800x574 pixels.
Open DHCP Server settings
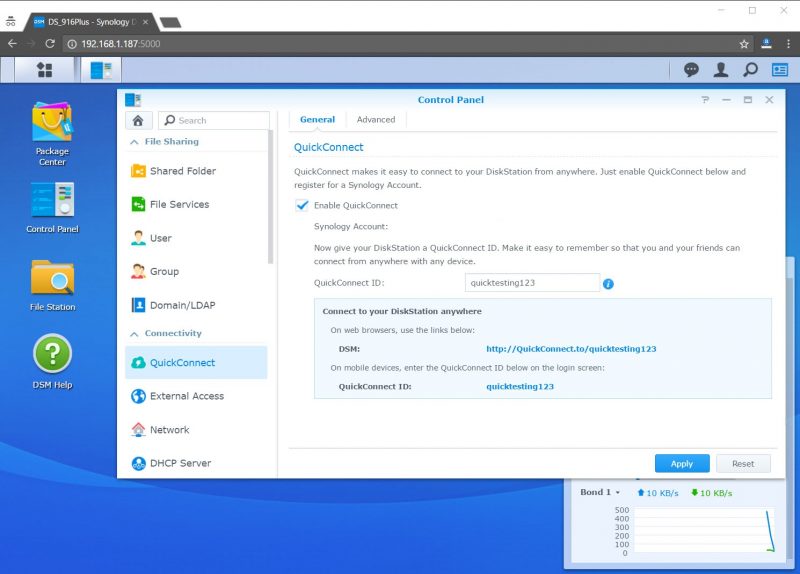pyautogui.click(x=196, y=463)
